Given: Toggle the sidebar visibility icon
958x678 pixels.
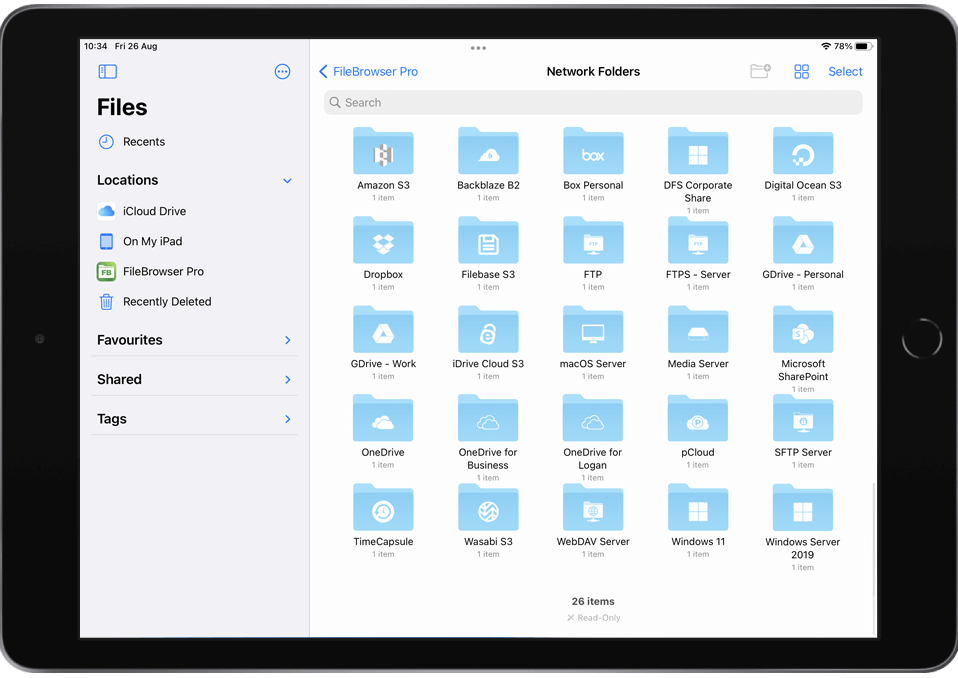Looking at the screenshot, I should 108,71.
